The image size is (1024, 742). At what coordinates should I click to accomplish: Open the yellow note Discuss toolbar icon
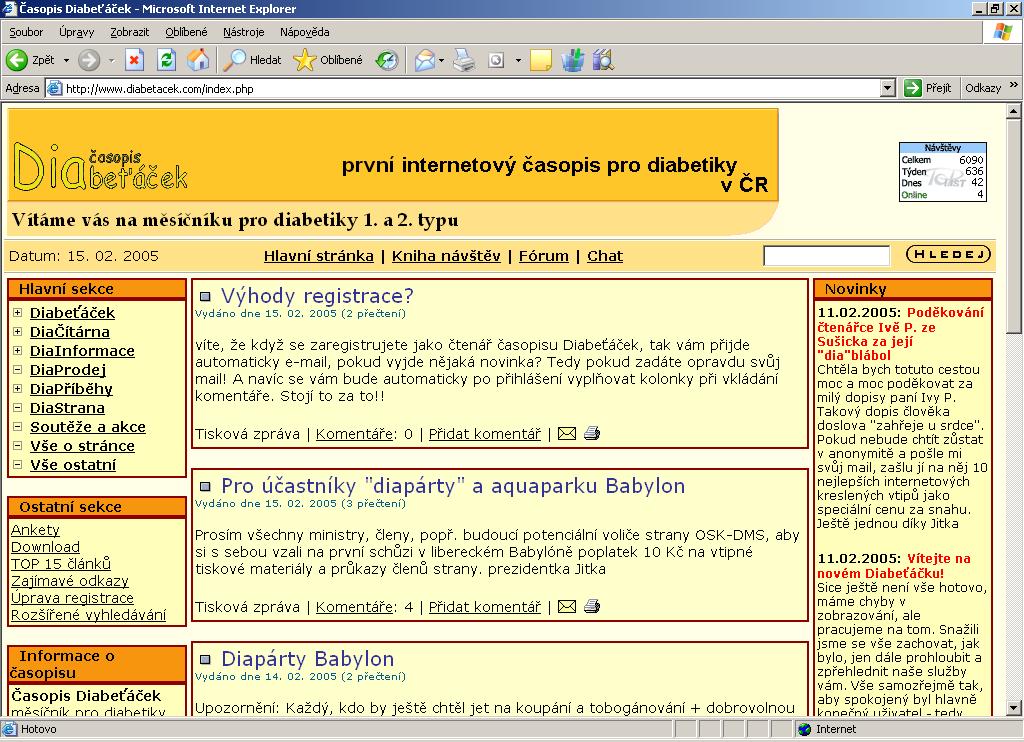coord(541,60)
